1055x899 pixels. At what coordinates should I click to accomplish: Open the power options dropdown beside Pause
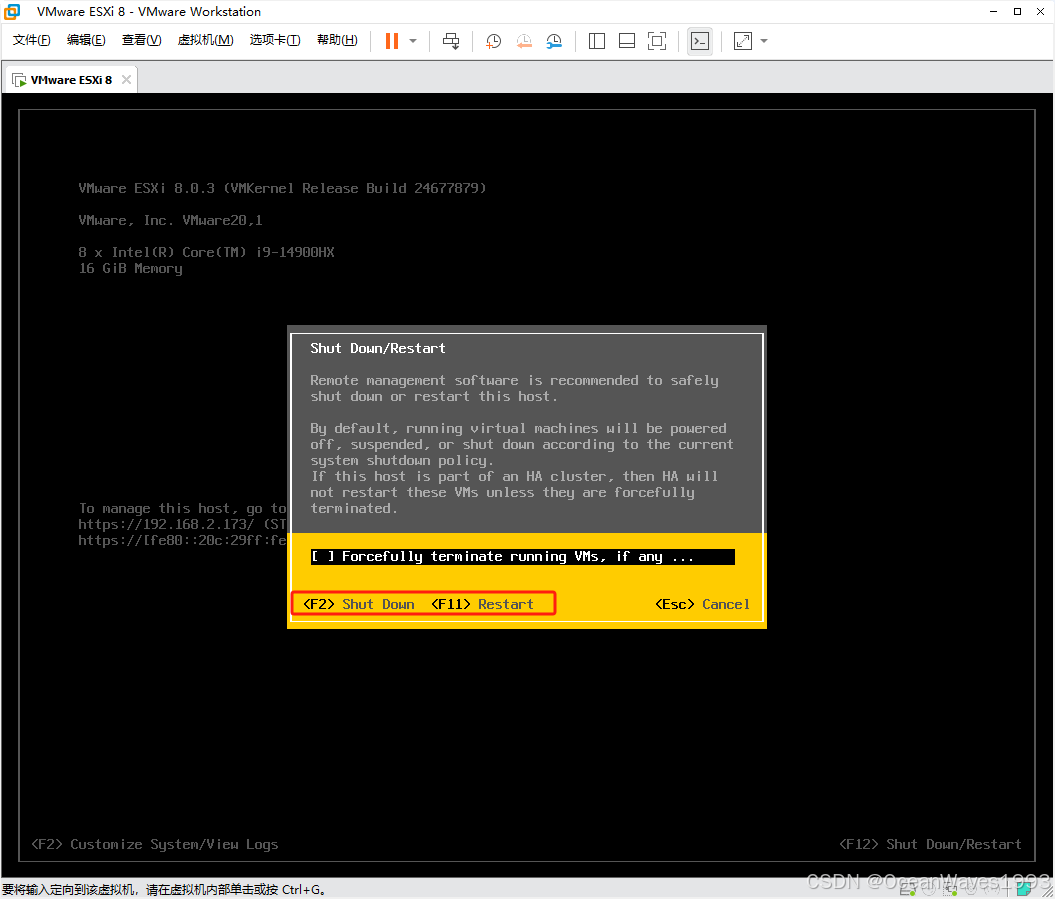(x=413, y=41)
